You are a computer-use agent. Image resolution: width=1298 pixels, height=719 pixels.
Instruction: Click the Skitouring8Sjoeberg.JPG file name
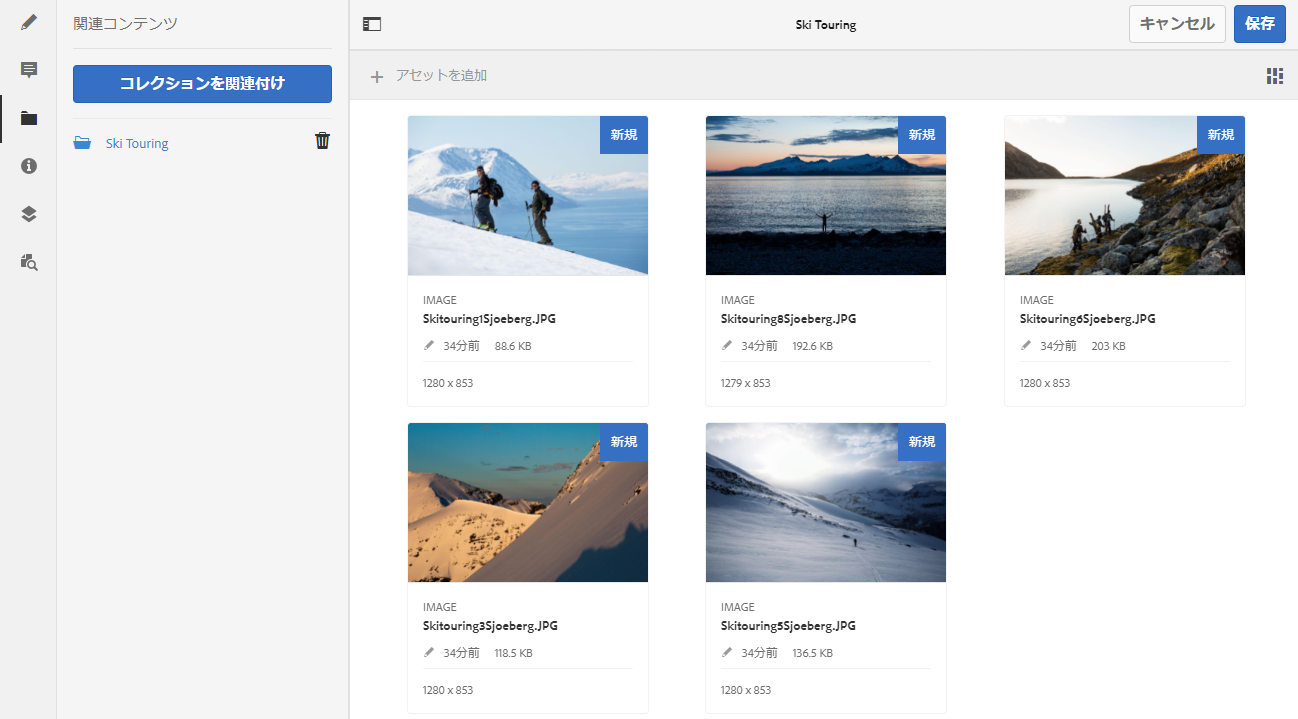[789, 319]
